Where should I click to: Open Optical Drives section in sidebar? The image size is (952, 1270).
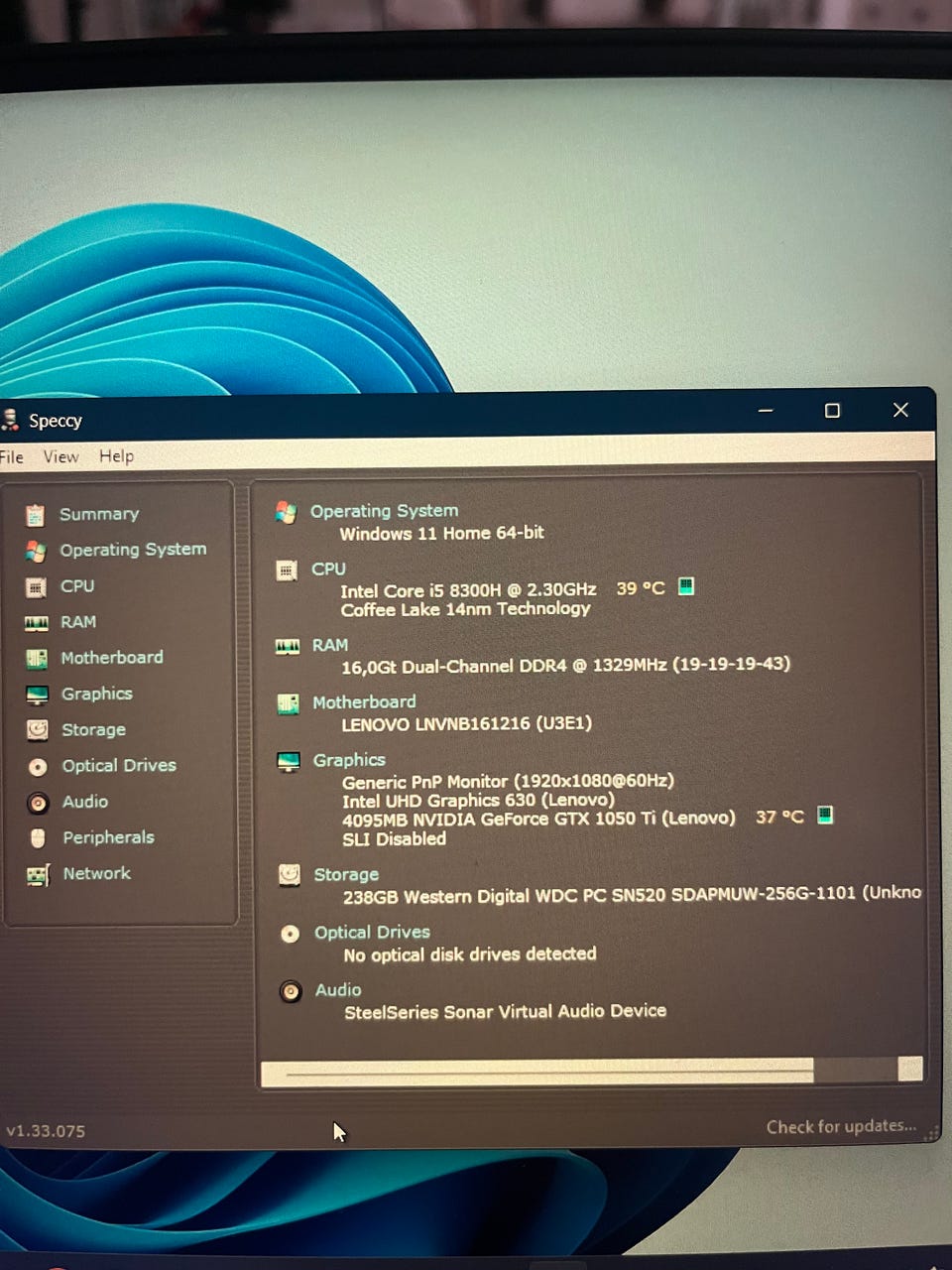point(119,766)
